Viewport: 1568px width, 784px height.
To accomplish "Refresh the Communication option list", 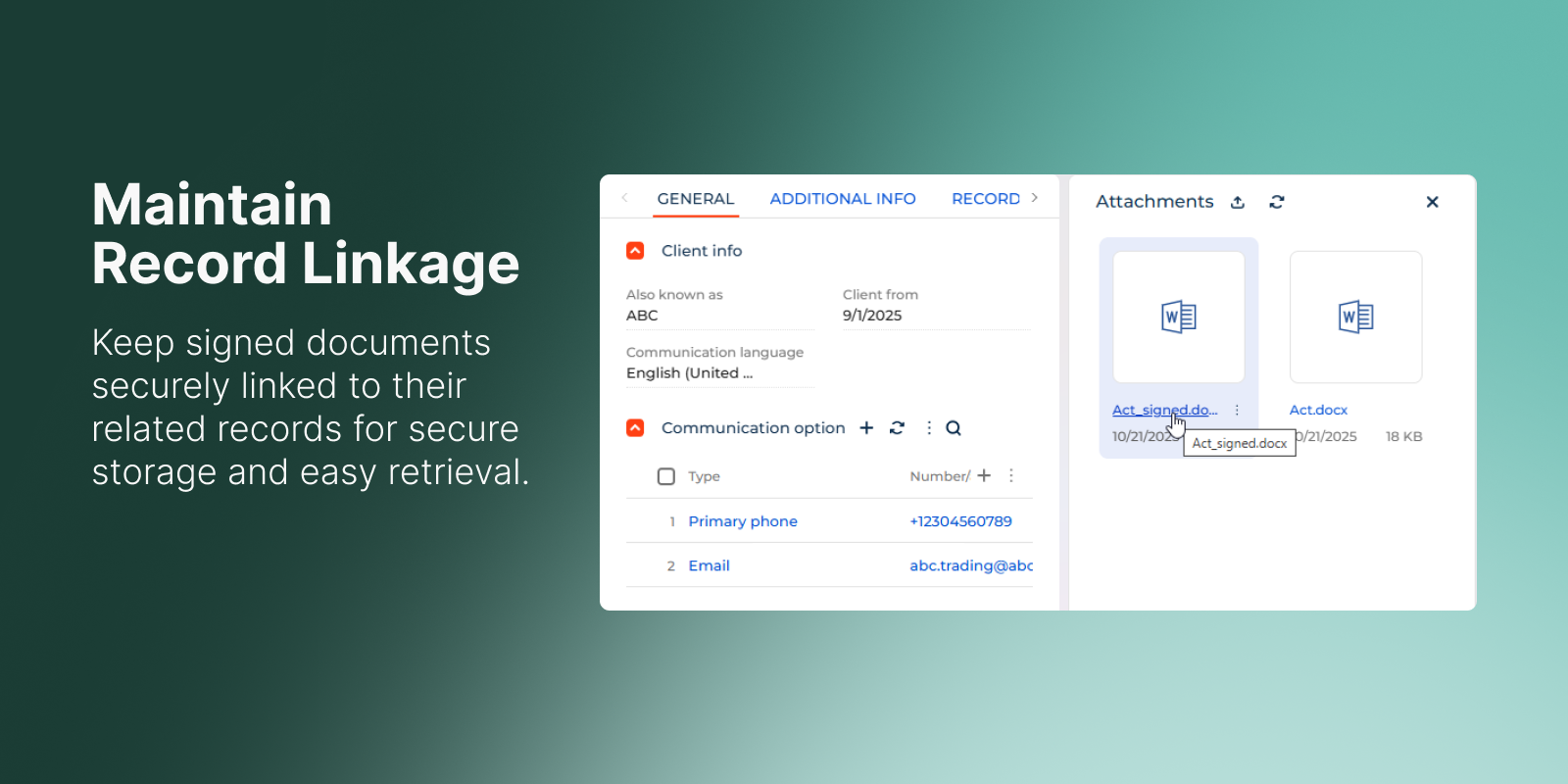I will 897,428.
